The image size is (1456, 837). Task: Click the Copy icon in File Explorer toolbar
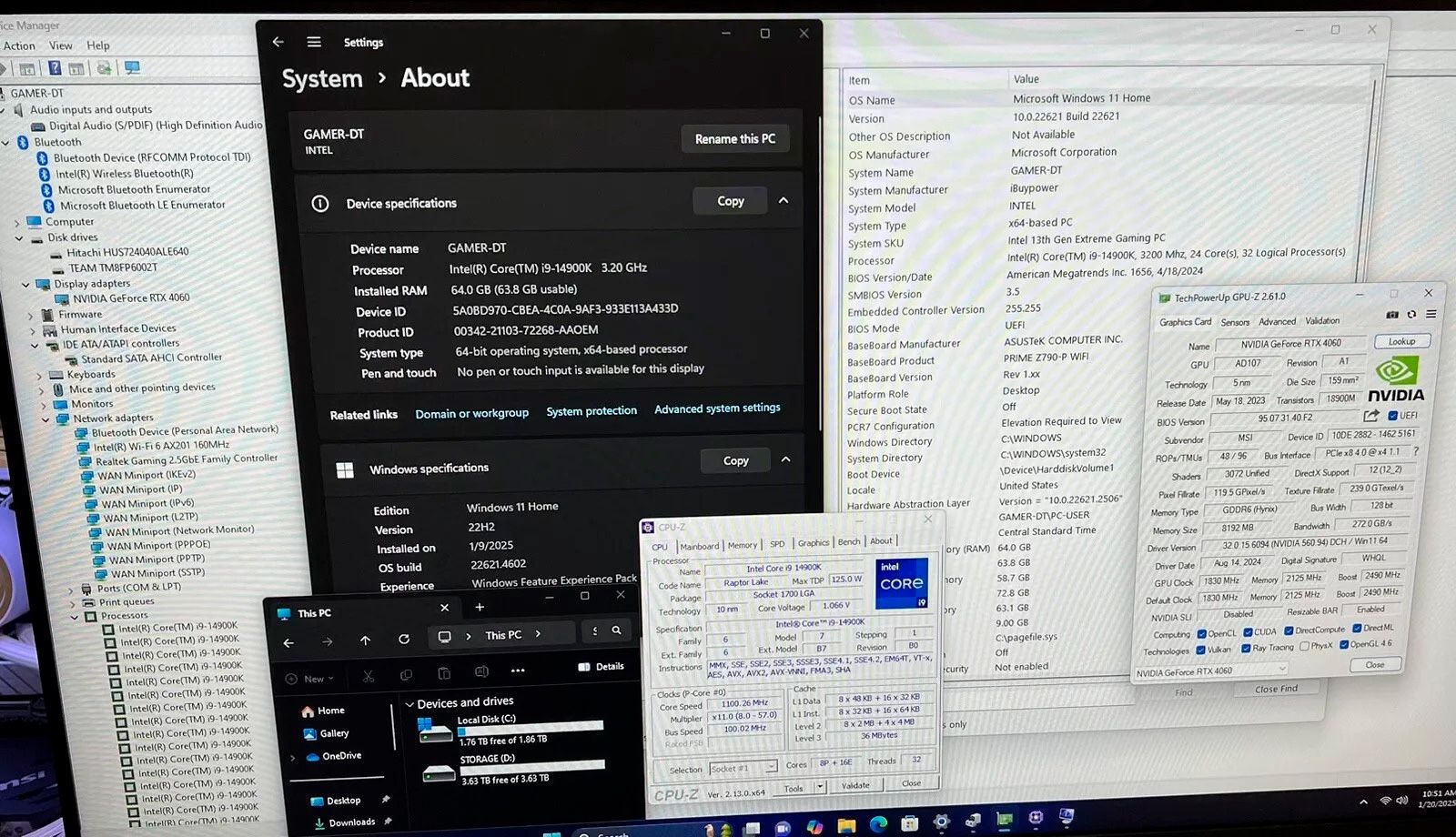click(x=406, y=675)
